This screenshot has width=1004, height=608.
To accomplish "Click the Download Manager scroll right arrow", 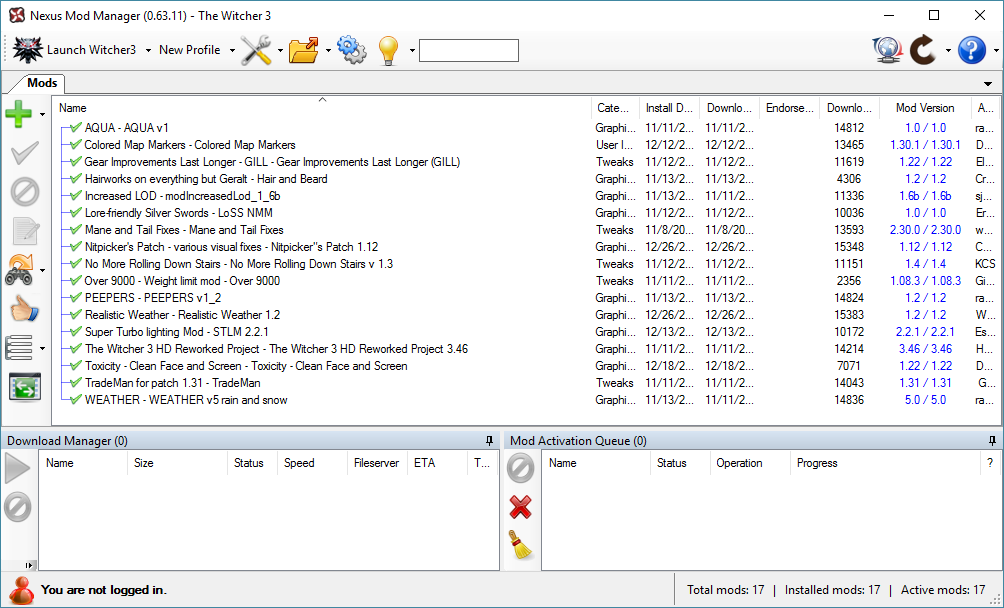I will tap(28, 565).
